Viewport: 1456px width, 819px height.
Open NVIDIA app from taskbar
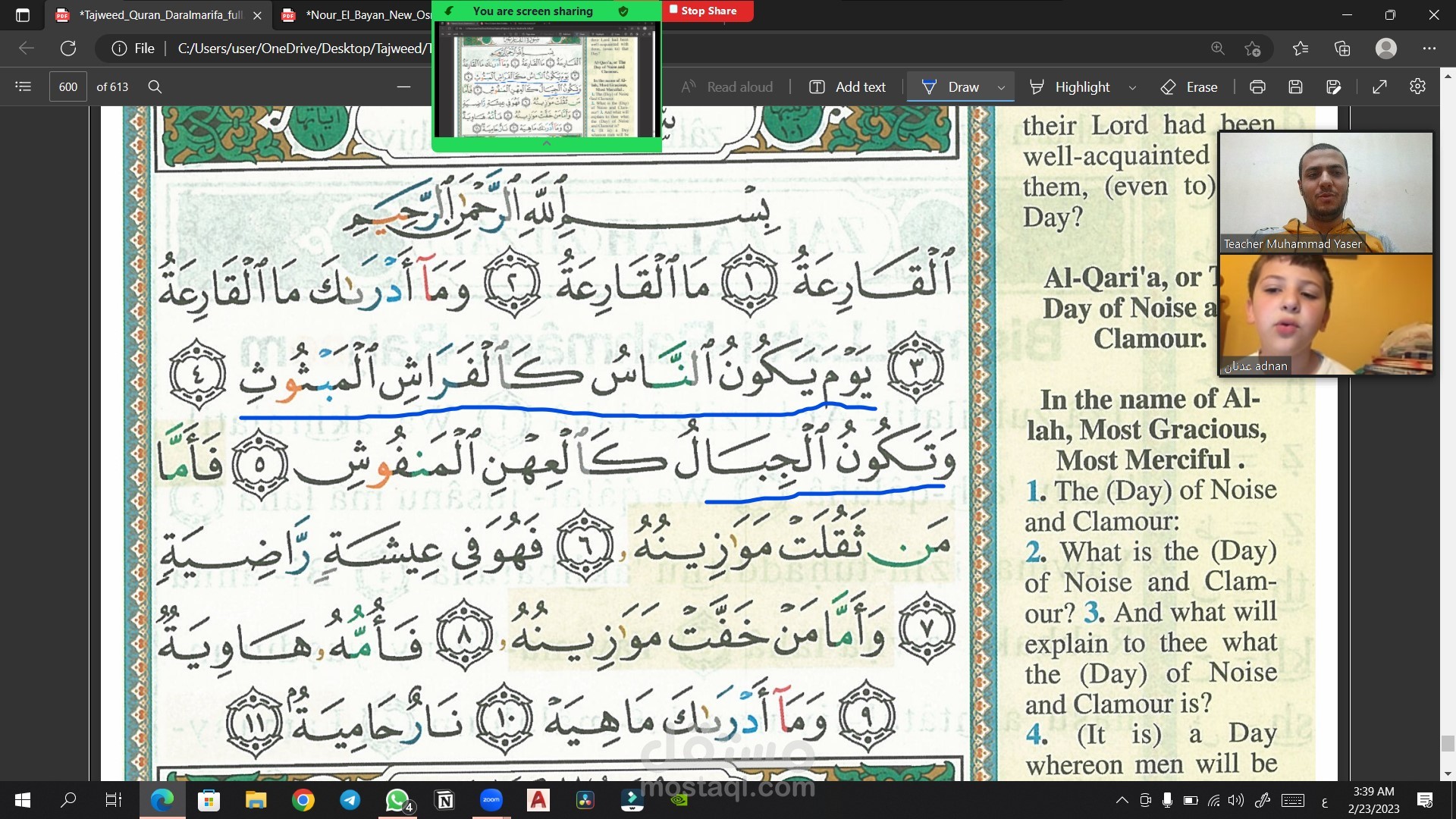(x=679, y=800)
